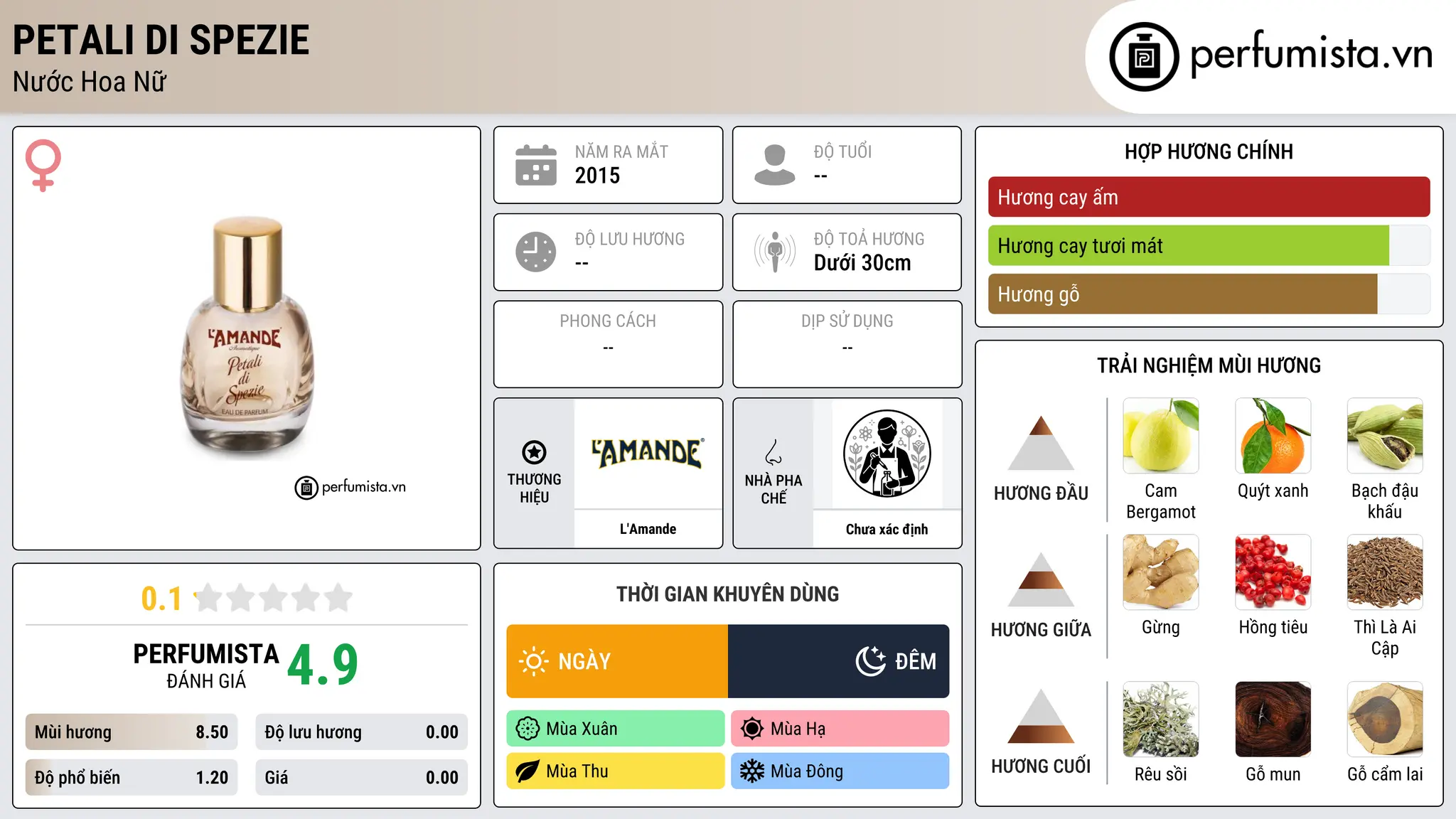Screen dimensions: 1456x819
Task: Click the sillage radiating person icon
Action: [x=774, y=252]
